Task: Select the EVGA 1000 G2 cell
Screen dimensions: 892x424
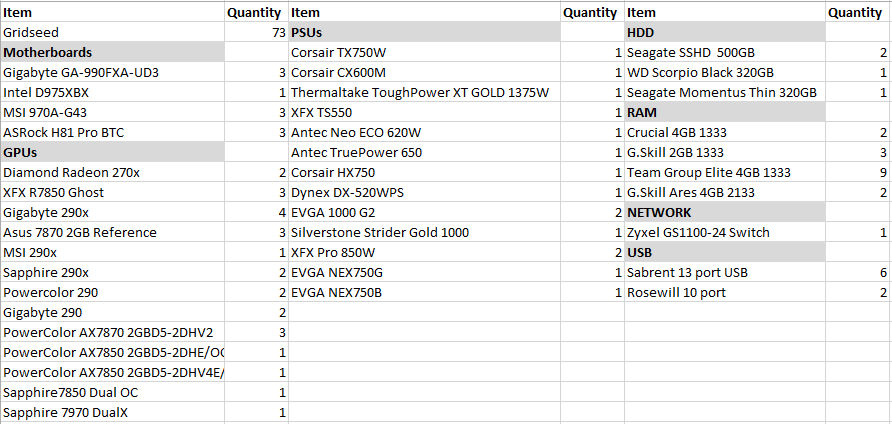Action: (424, 212)
